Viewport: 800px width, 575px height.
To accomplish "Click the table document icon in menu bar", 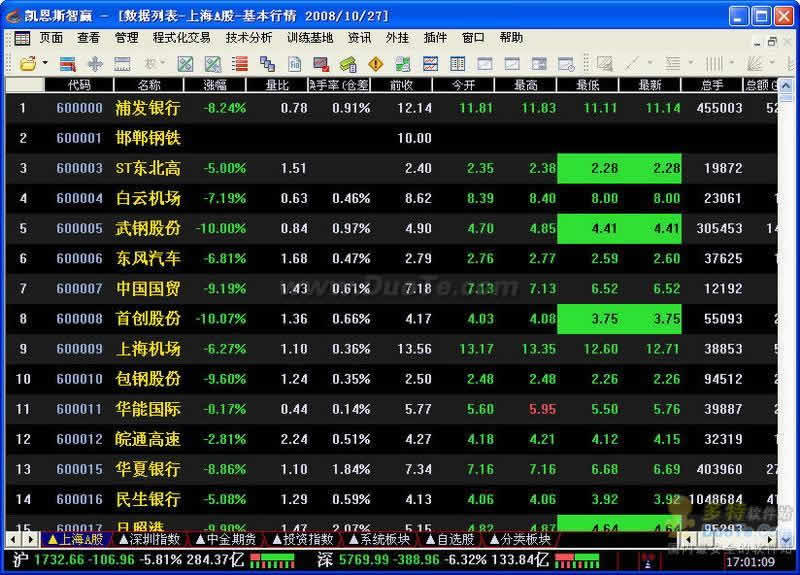I will [22, 38].
